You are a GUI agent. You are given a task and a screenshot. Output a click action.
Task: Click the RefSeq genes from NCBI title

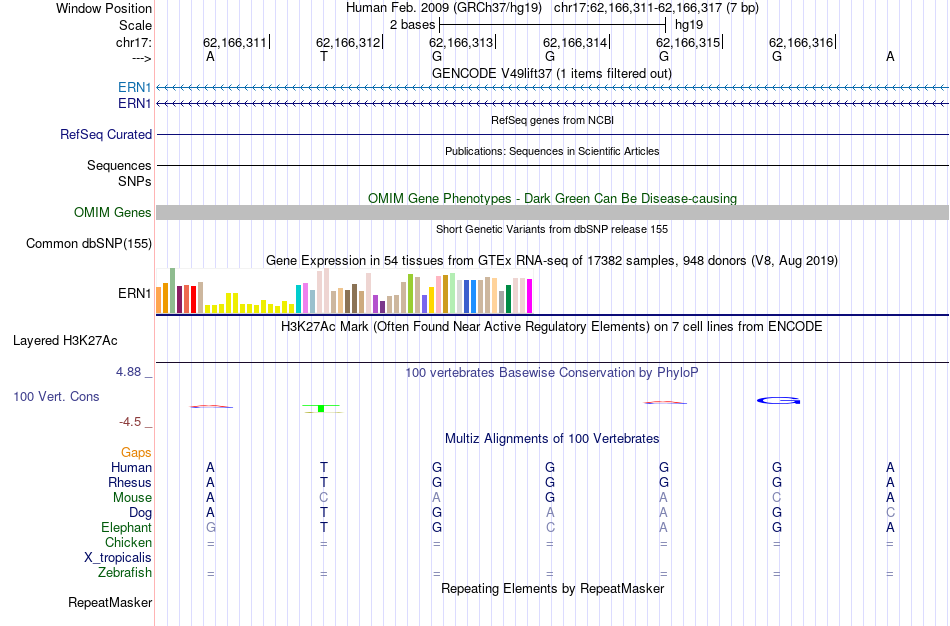(x=553, y=120)
